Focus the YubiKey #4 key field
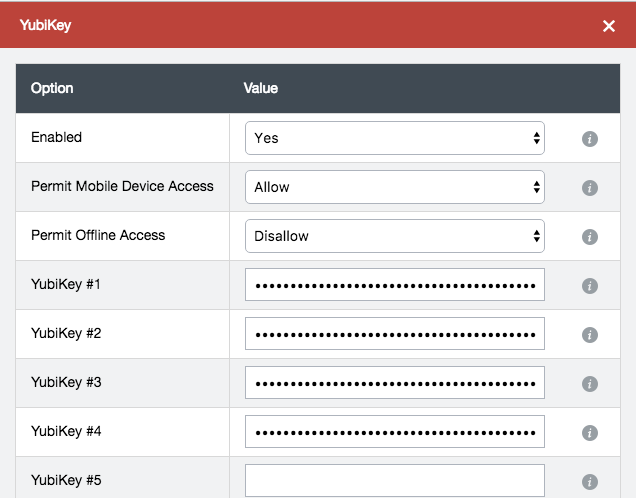This screenshot has width=636, height=498. (395, 431)
